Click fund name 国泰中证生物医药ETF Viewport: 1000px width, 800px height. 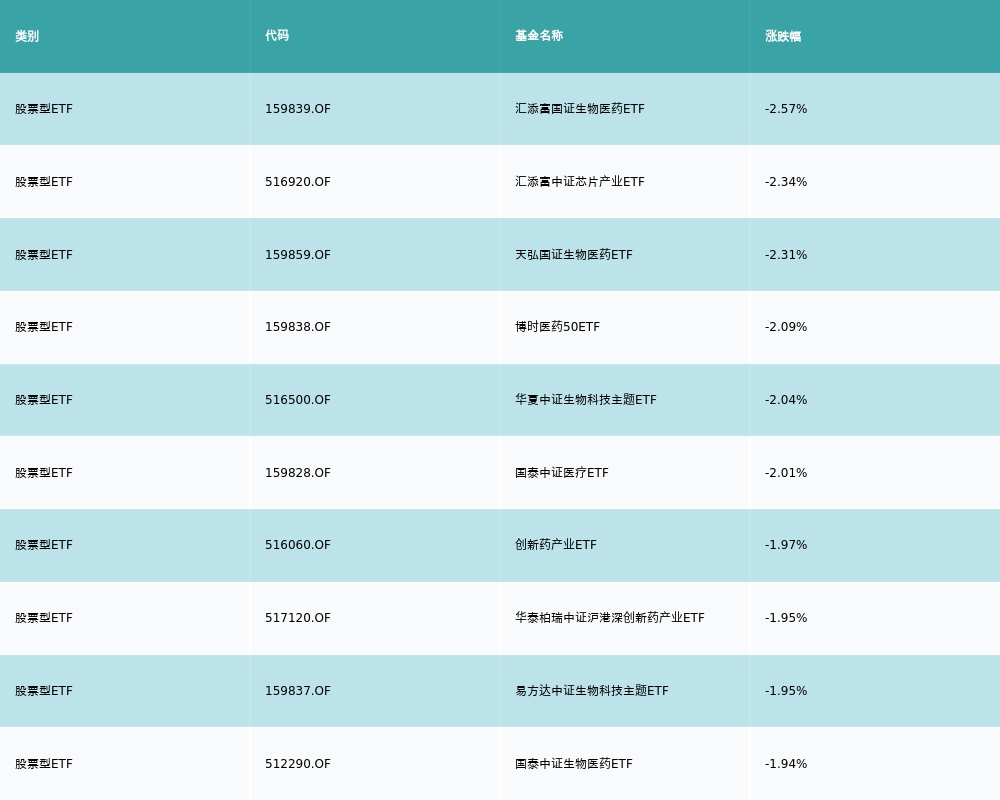(574, 764)
